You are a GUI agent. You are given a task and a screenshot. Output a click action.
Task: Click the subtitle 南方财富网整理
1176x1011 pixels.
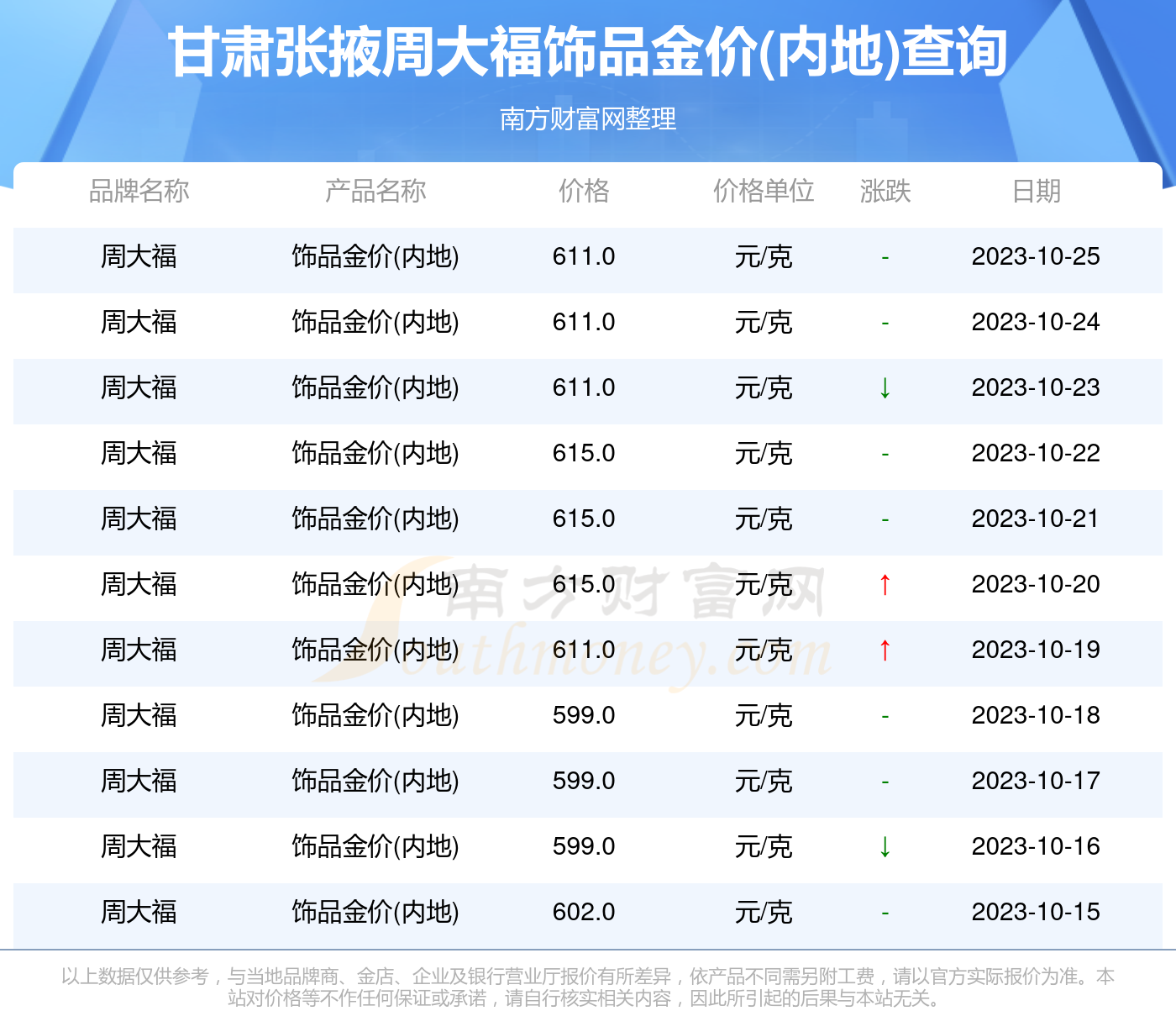pyautogui.click(x=588, y=118)
